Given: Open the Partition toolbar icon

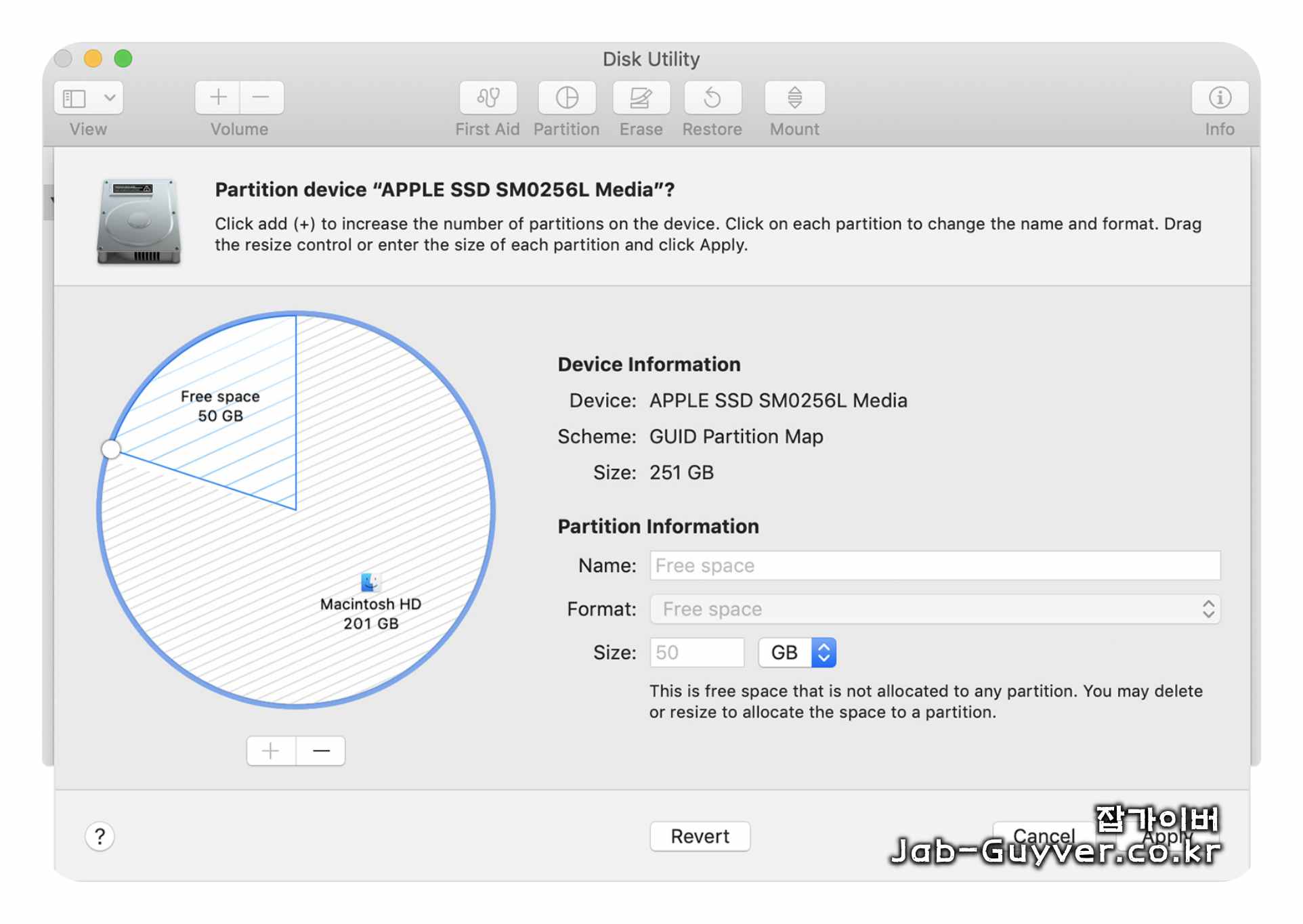Looking at the screenshot, I should [x=567, y=97].
